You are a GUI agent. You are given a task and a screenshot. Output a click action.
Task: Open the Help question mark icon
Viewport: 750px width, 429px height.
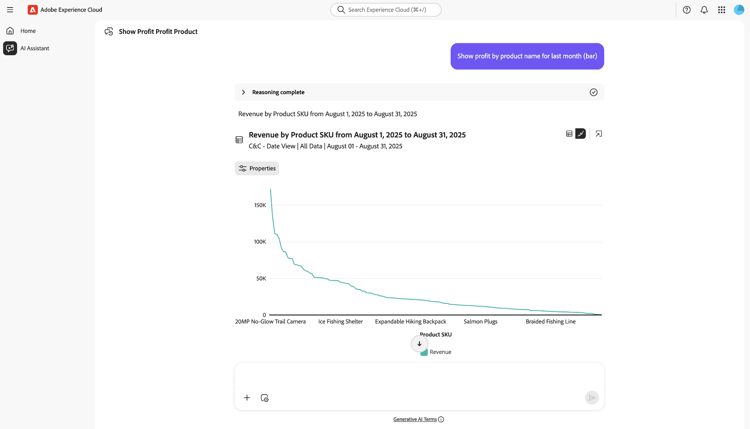coord(686,10)
